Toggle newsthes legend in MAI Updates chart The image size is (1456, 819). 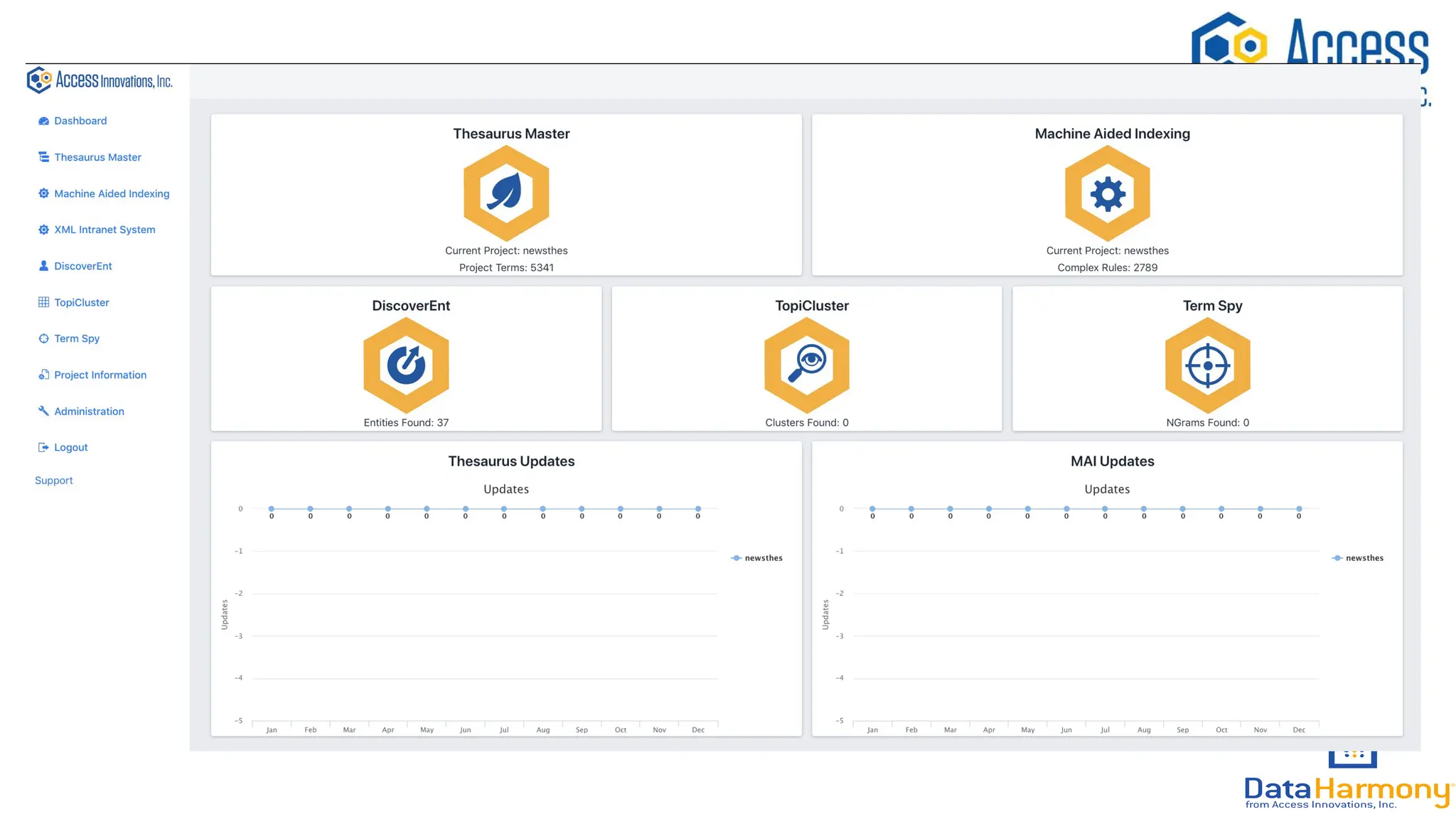point(1358,558)
